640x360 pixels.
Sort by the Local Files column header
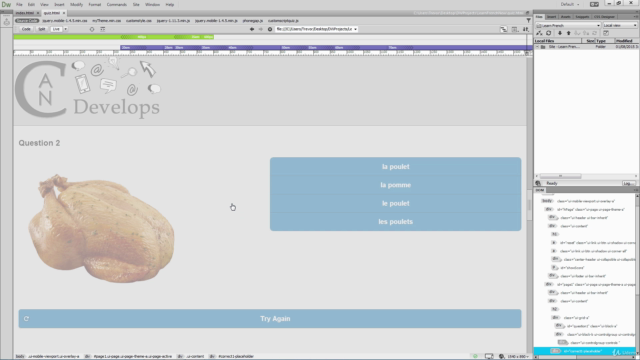coord(558,41)
